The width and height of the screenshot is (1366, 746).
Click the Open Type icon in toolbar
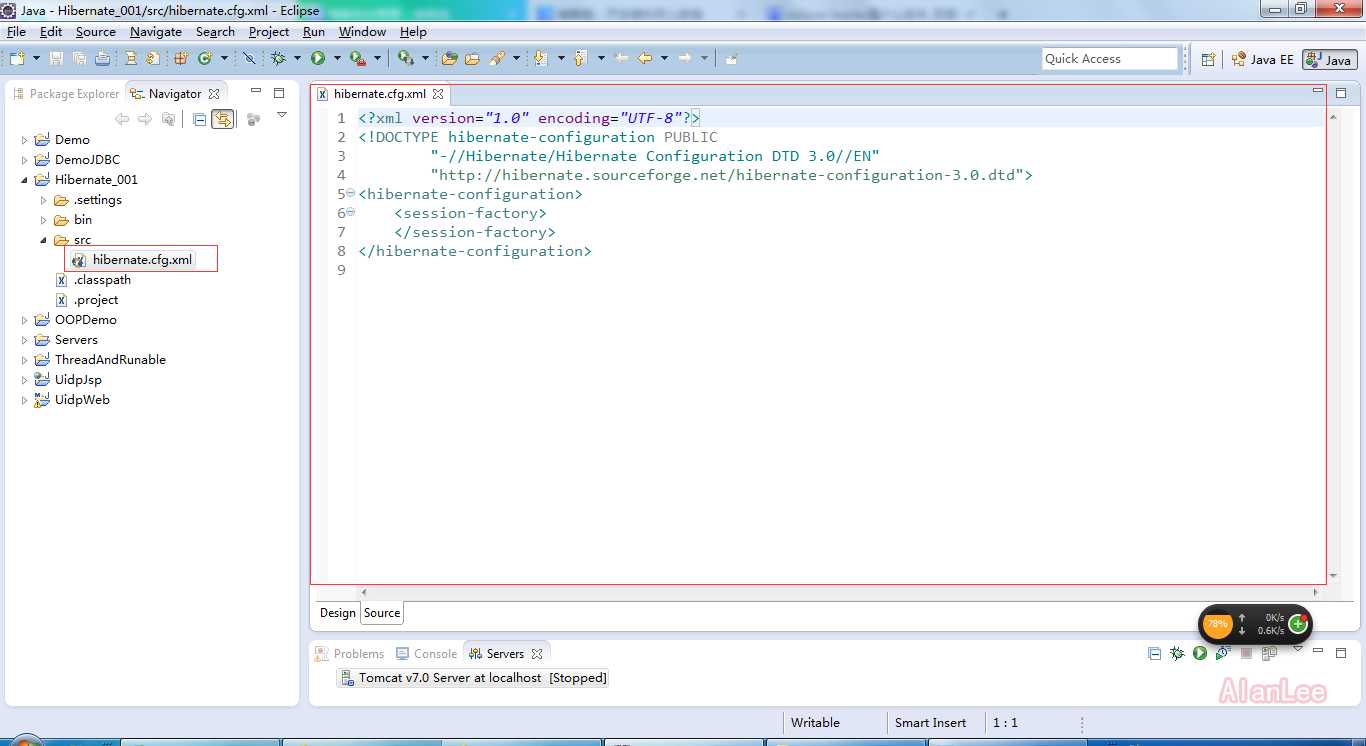pos(449,58)
